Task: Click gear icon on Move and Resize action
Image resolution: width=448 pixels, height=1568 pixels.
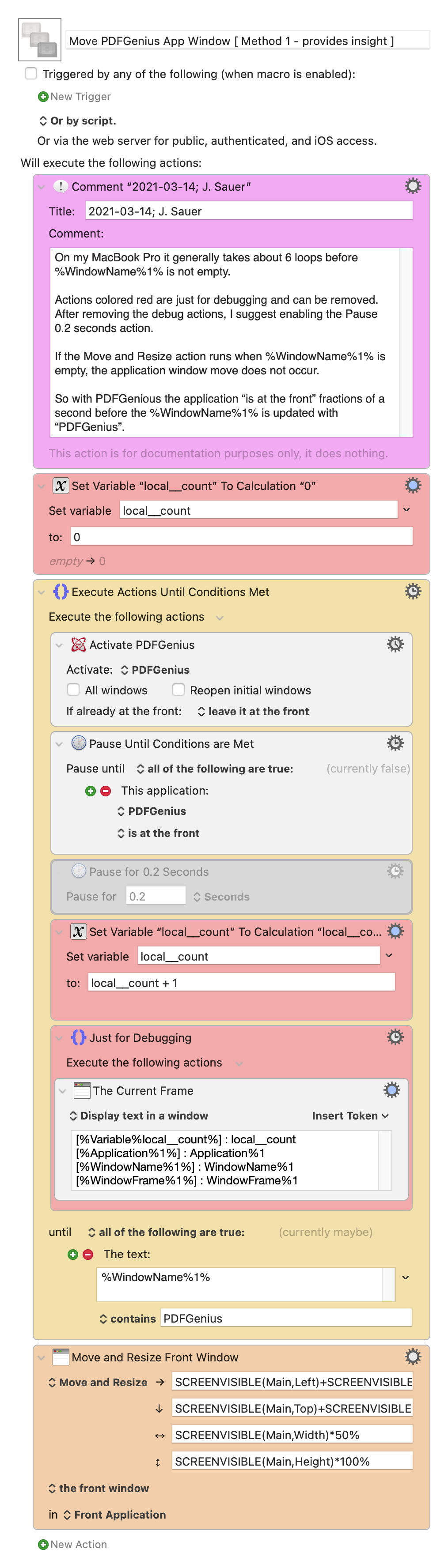Action: coord(413,1356)
